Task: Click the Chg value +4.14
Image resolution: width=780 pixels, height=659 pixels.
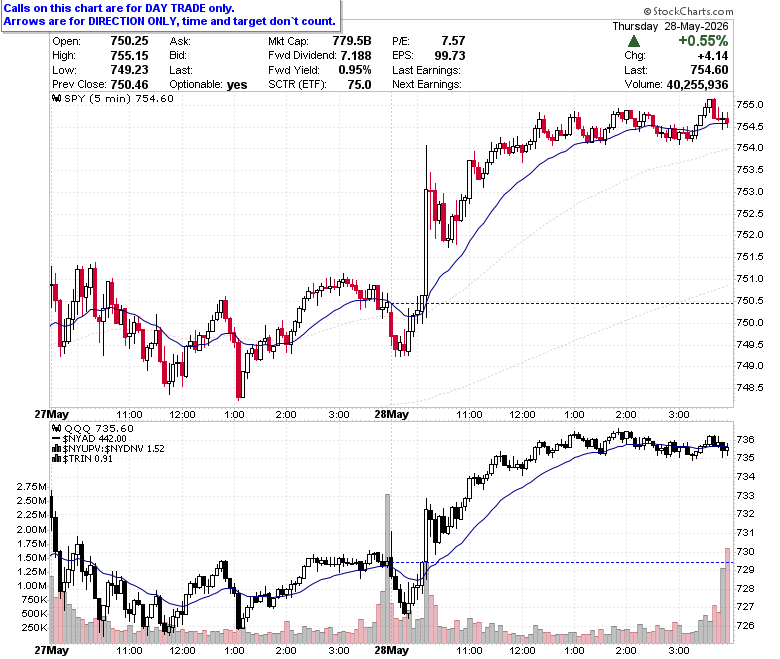Action: 713,56
